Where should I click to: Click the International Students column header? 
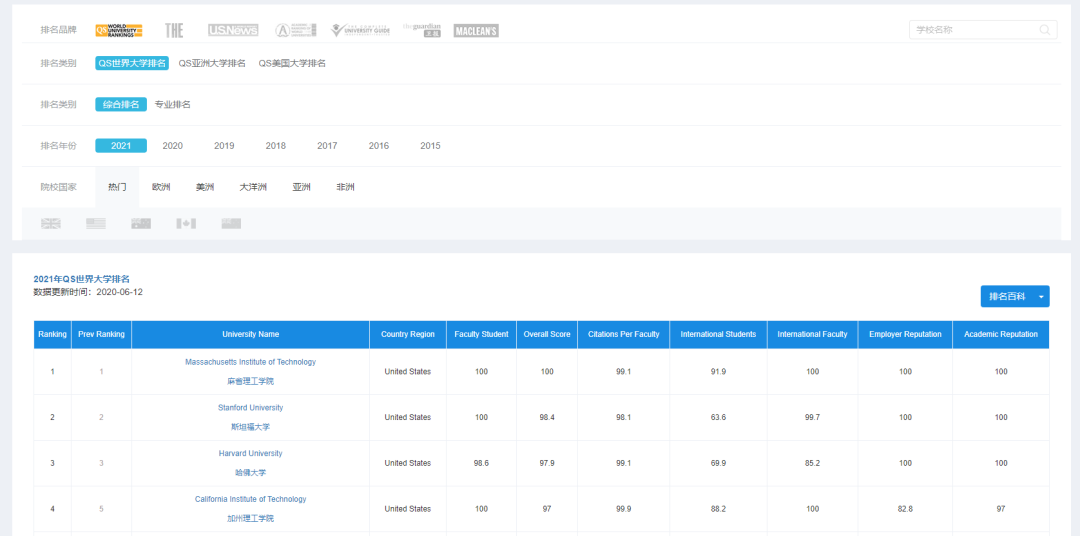coord(718,334)
